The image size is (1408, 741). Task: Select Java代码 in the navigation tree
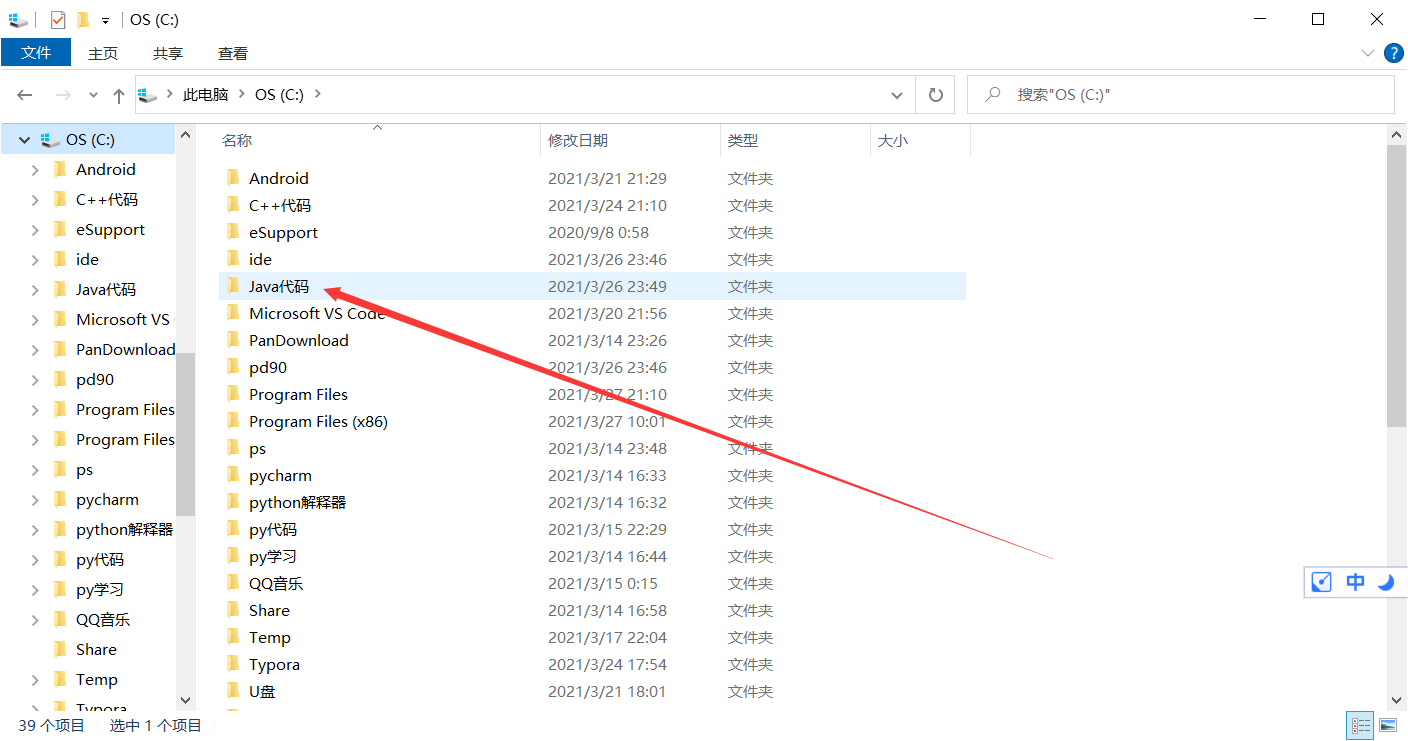click(106, 289)
